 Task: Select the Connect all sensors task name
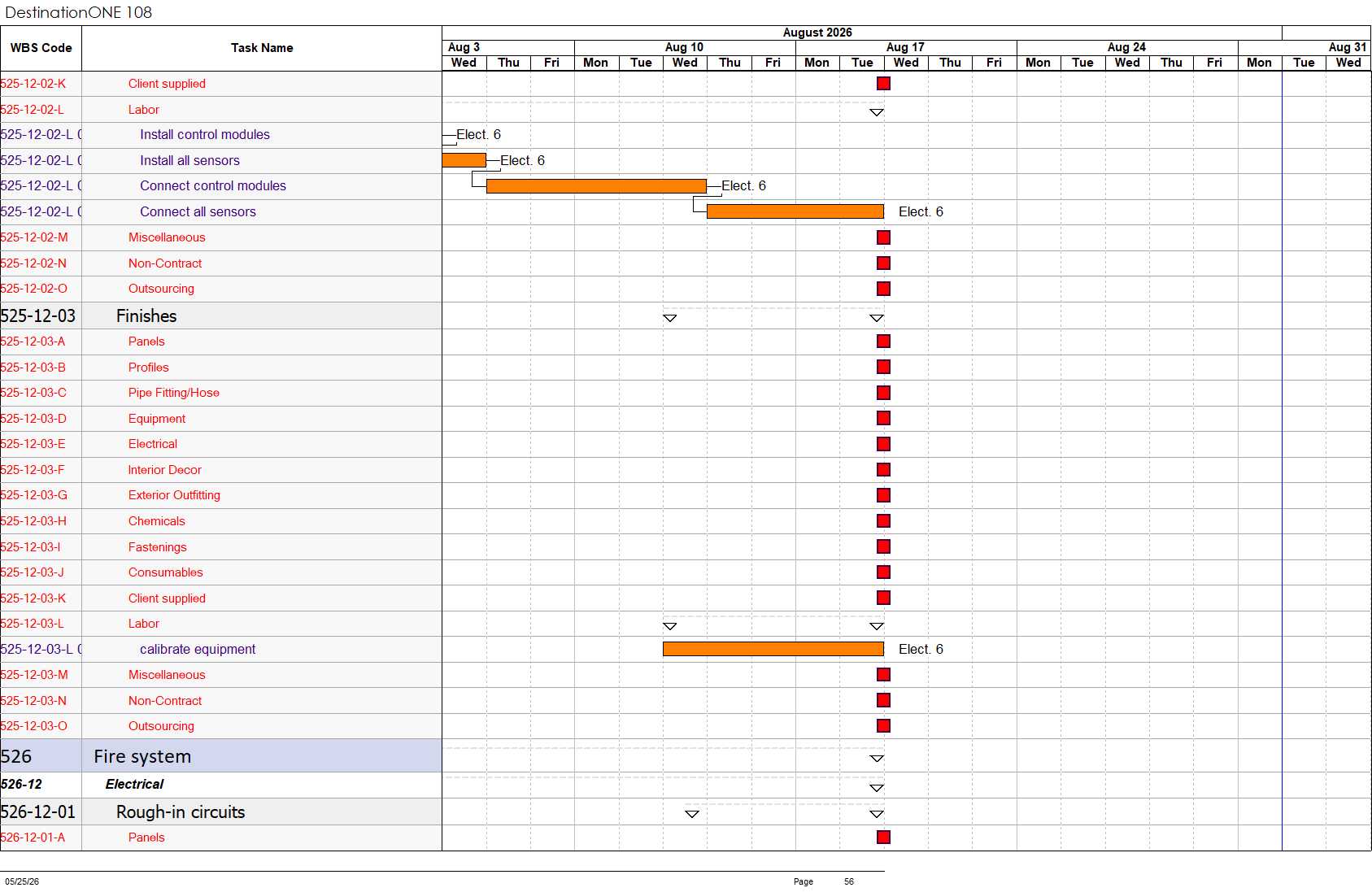198,212
